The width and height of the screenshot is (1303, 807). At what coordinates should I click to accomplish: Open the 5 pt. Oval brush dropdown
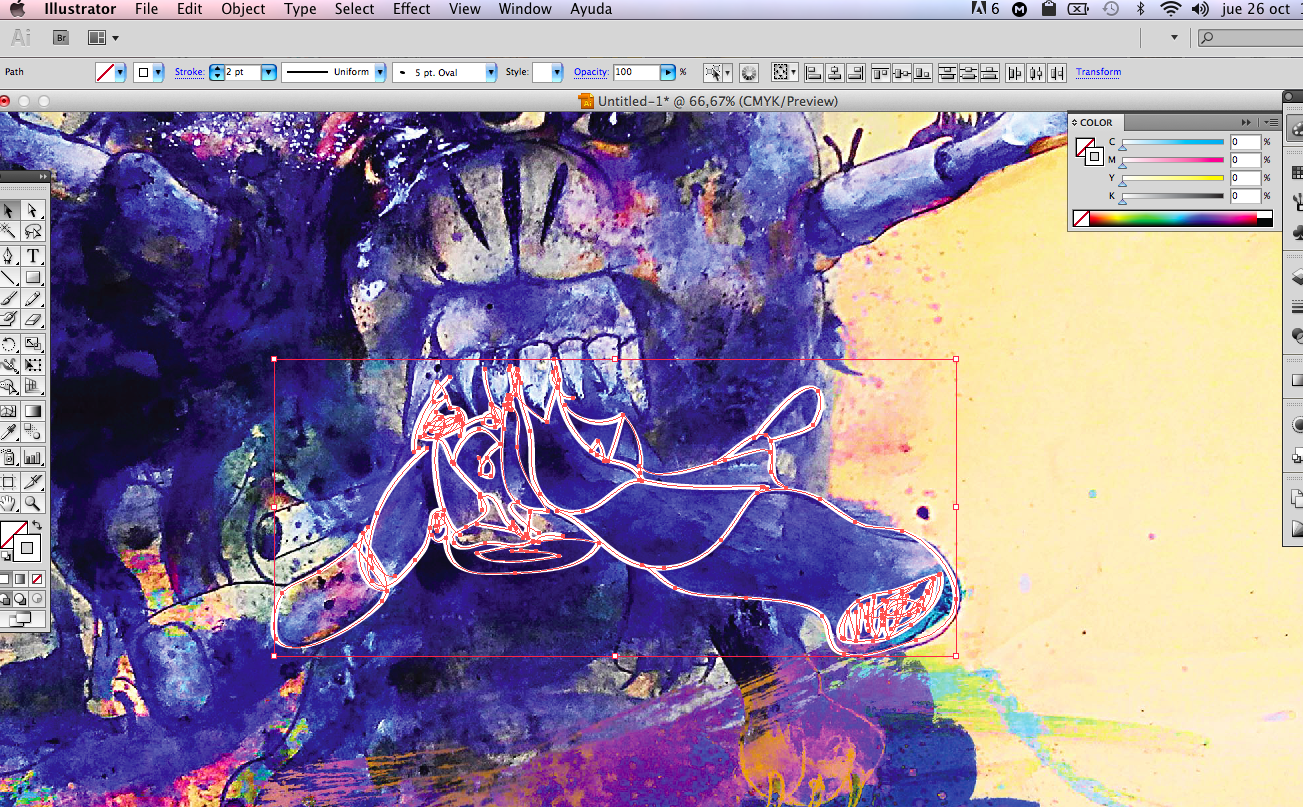click(x=491, y=72)
